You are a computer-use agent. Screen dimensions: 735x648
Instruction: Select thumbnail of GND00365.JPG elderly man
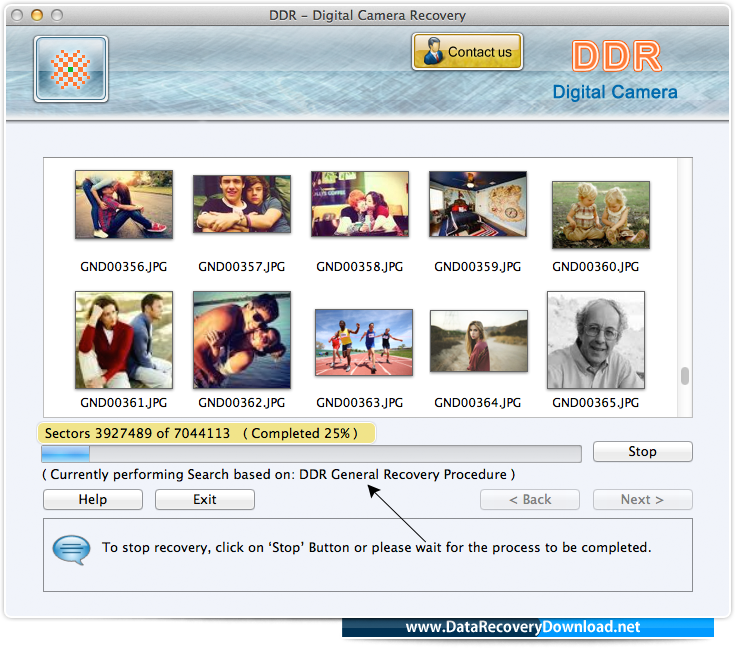pyautogui.click(x=596, y=340)
